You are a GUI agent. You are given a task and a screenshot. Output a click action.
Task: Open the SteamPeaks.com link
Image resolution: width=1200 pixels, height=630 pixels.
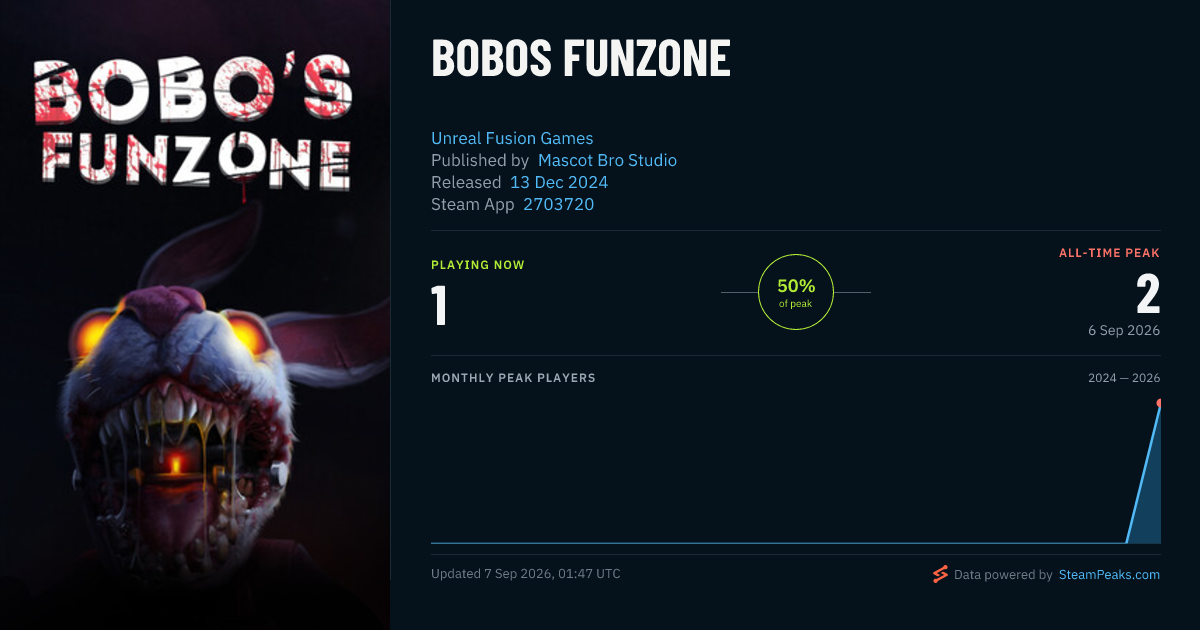(1109, 575)
